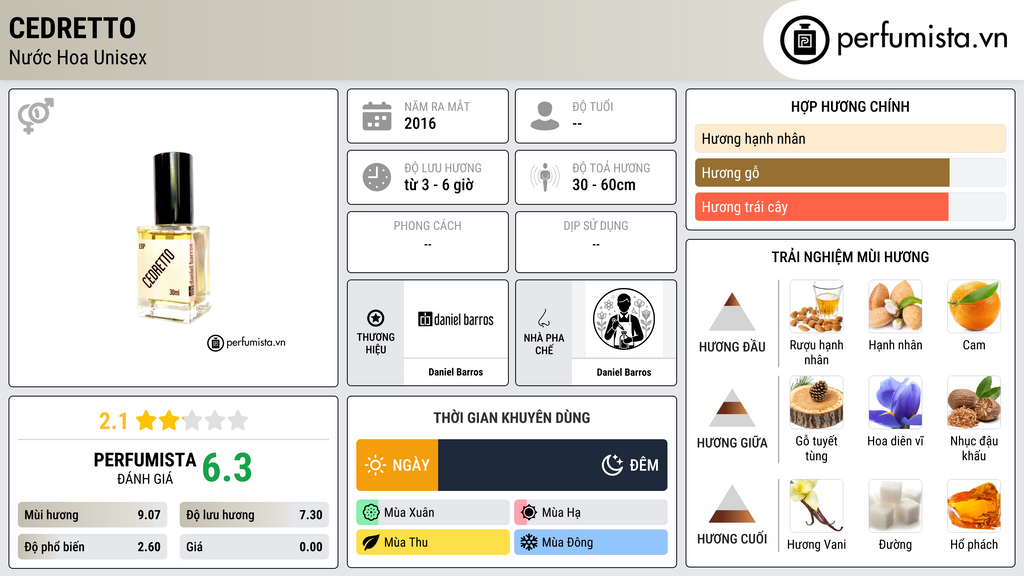
Task: Click the longevity value từ 3 - 6 giờ
Action: click(439, 185)
